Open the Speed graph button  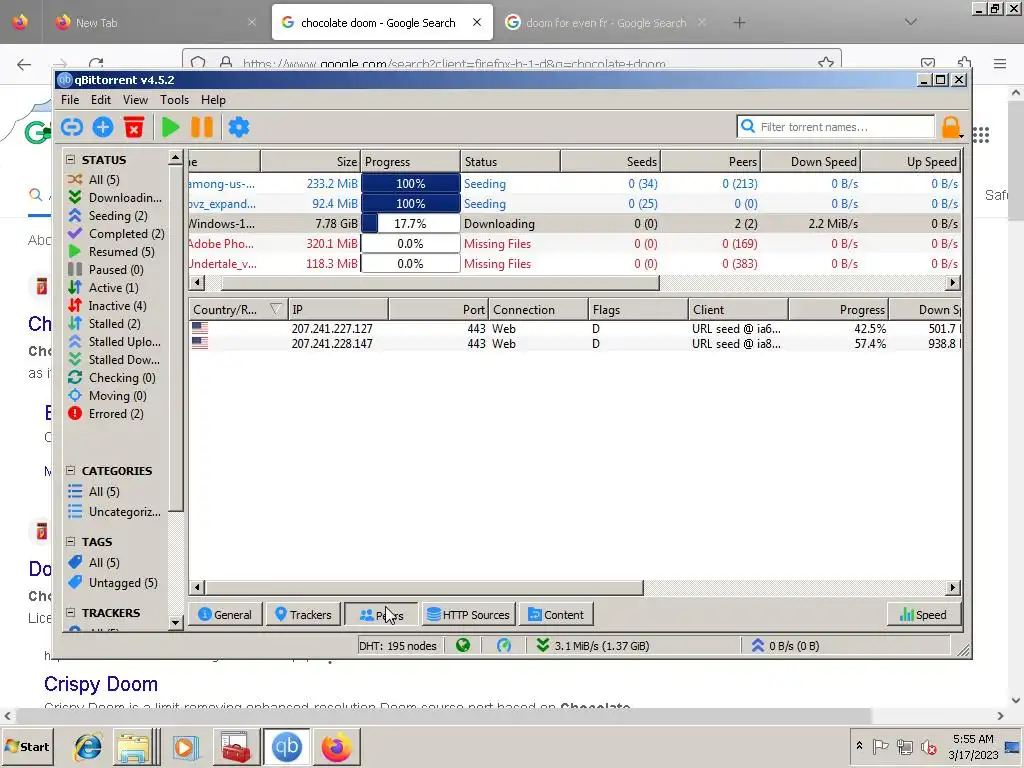pos(923,615)
